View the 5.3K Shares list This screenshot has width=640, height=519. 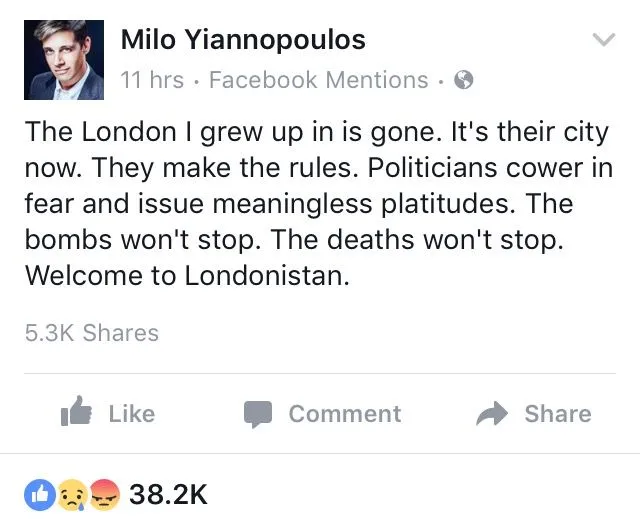click(91, 333)
